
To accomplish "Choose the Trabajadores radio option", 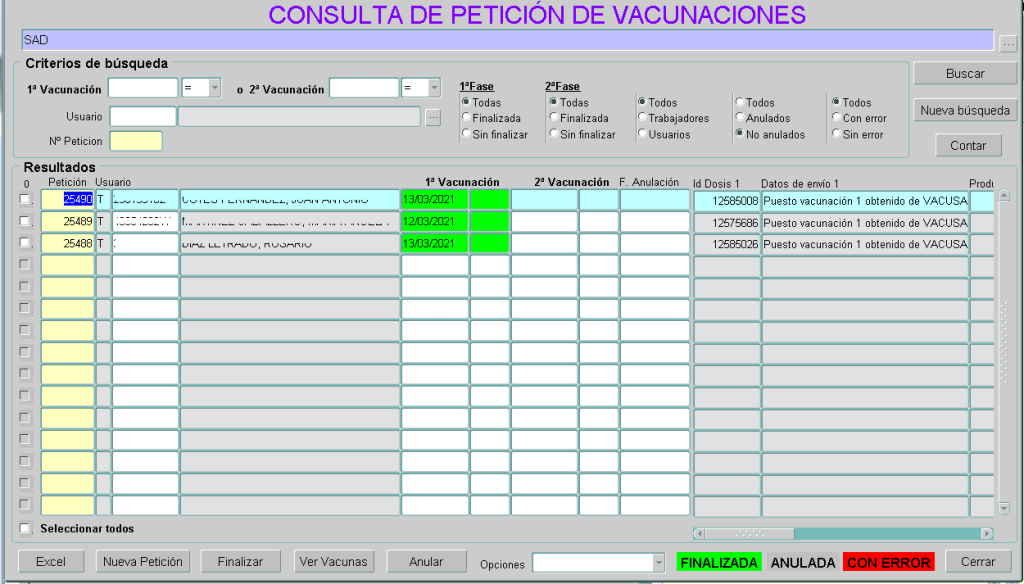I will pyautogui.click(x=641, y=118).
